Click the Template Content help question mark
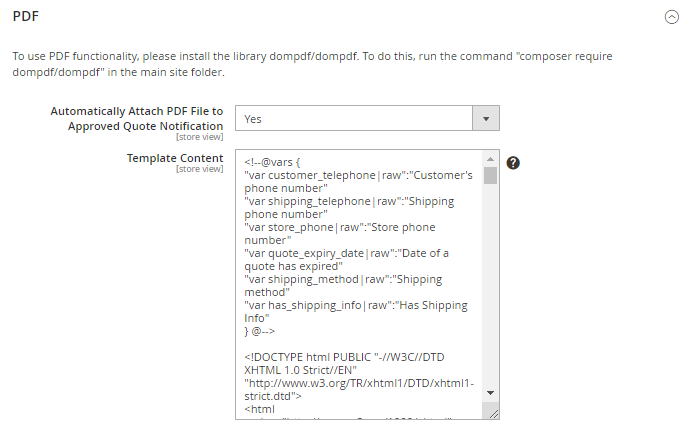The width and height of the screenshot is (685, 428). tap(513, 163)
